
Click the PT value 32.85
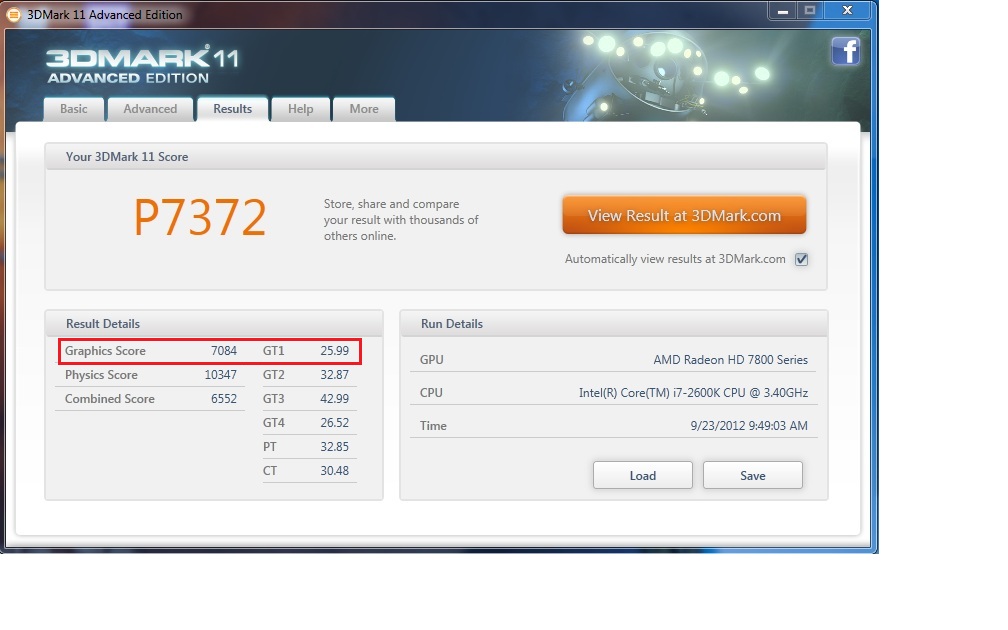coord(334,447)
